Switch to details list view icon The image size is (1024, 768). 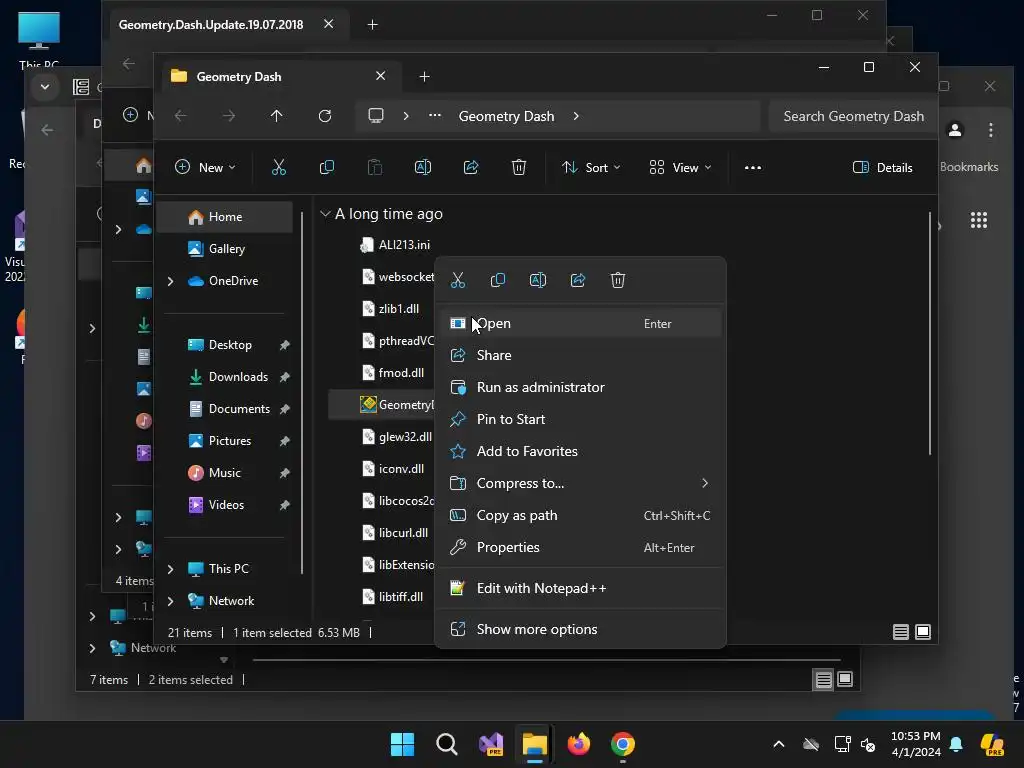click(x=901, y=632)
